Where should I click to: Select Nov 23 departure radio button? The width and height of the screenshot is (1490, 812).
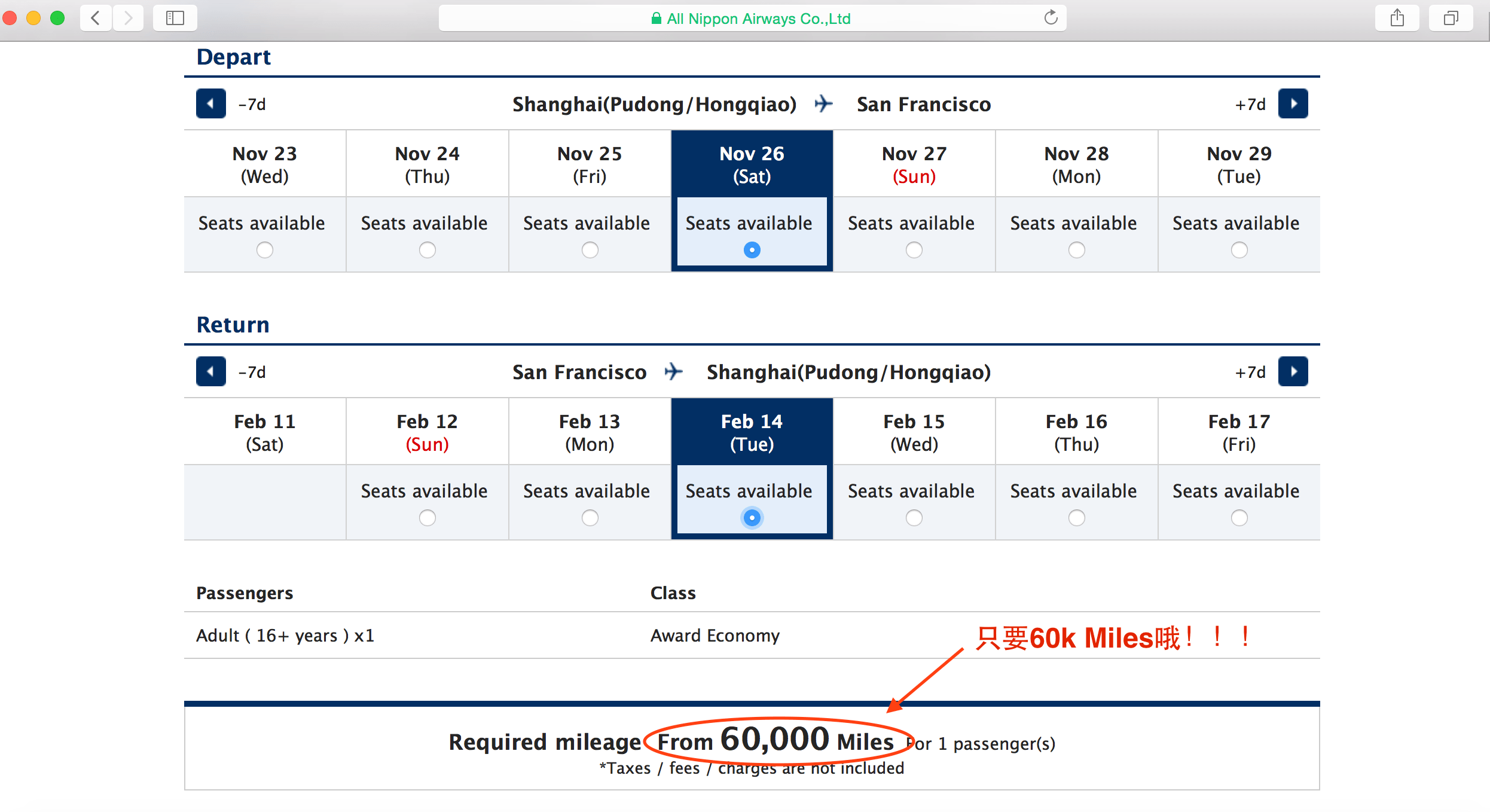(x=265, y=250)
